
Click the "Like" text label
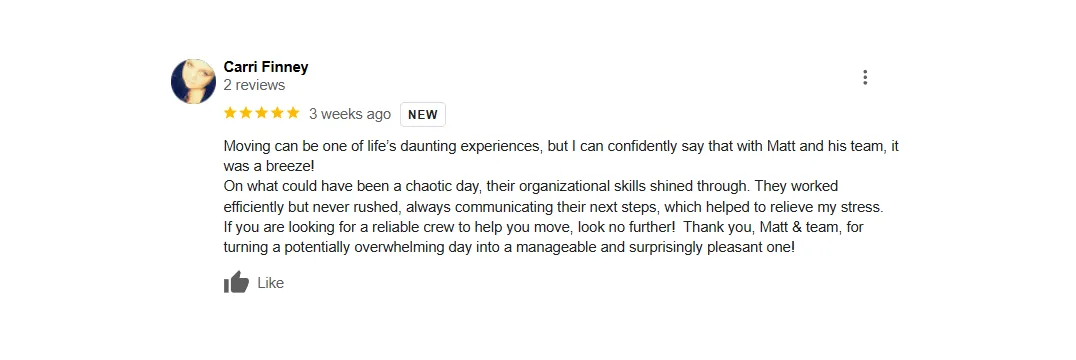[270, 283]
